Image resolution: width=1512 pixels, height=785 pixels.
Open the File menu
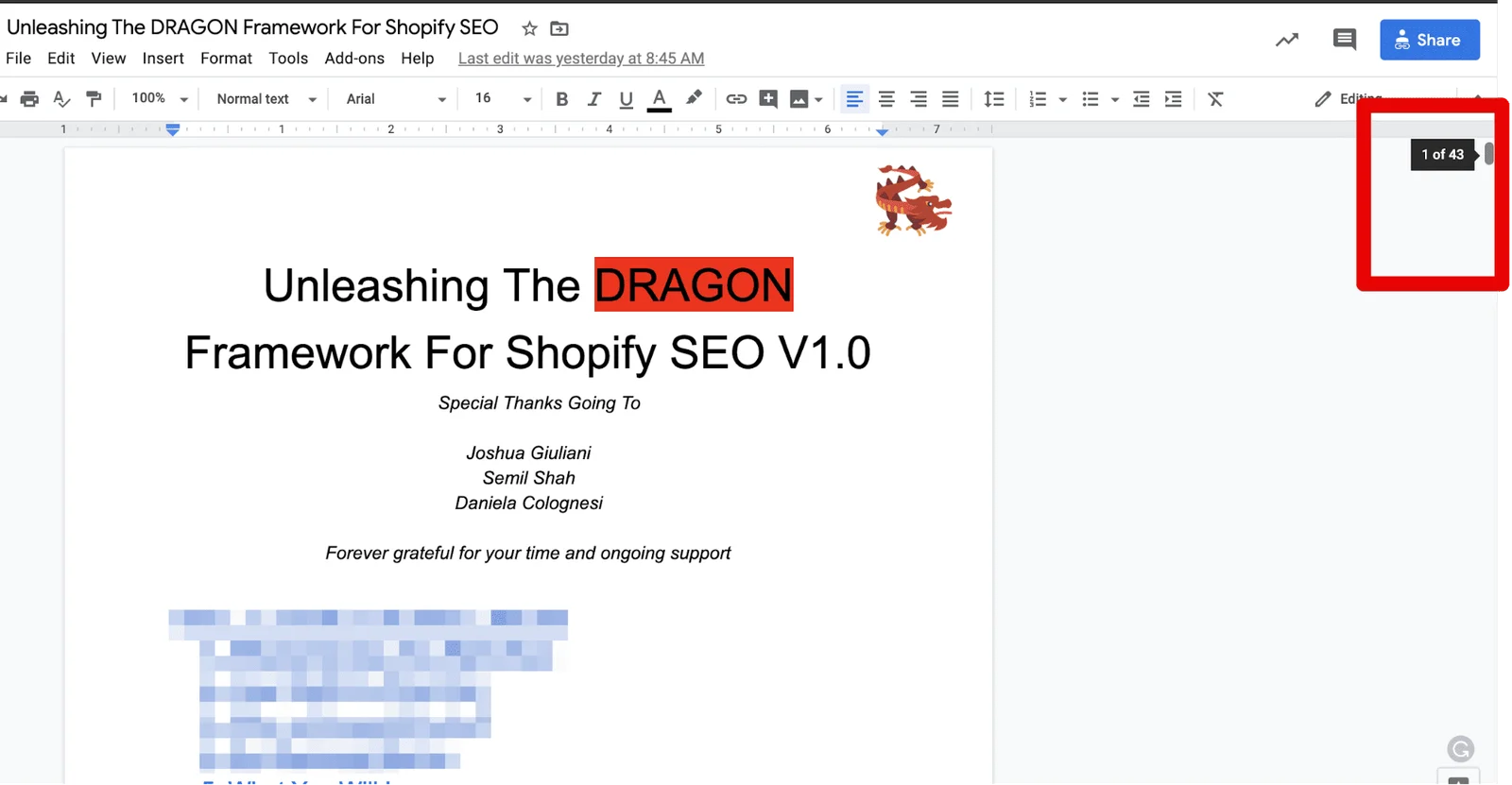pyautogui.click(x=19, y=59)
